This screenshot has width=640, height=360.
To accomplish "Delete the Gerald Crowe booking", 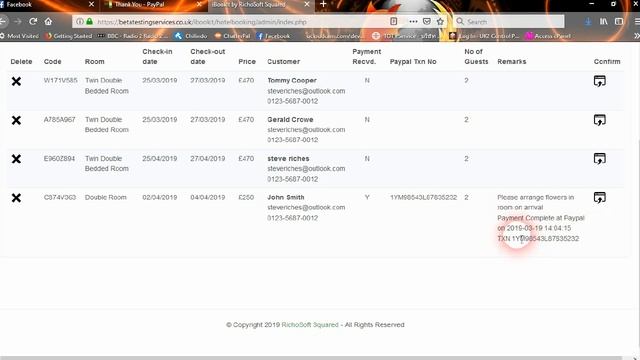I will coord(16,120).
